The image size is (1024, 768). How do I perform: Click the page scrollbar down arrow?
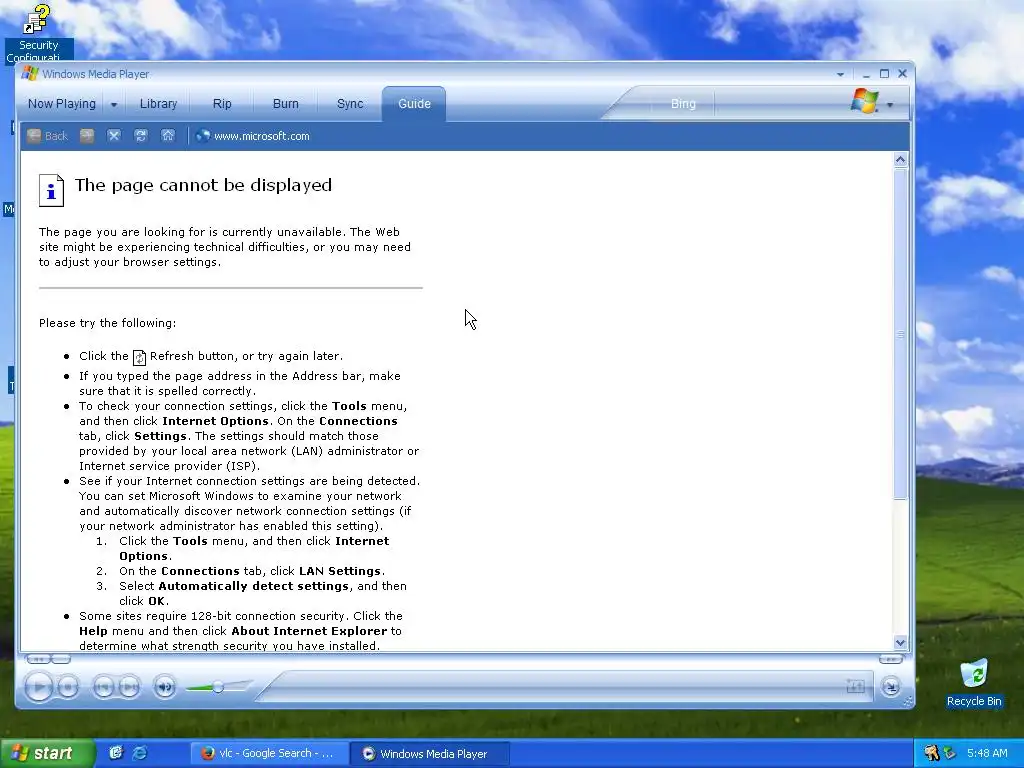click(901, 643)
